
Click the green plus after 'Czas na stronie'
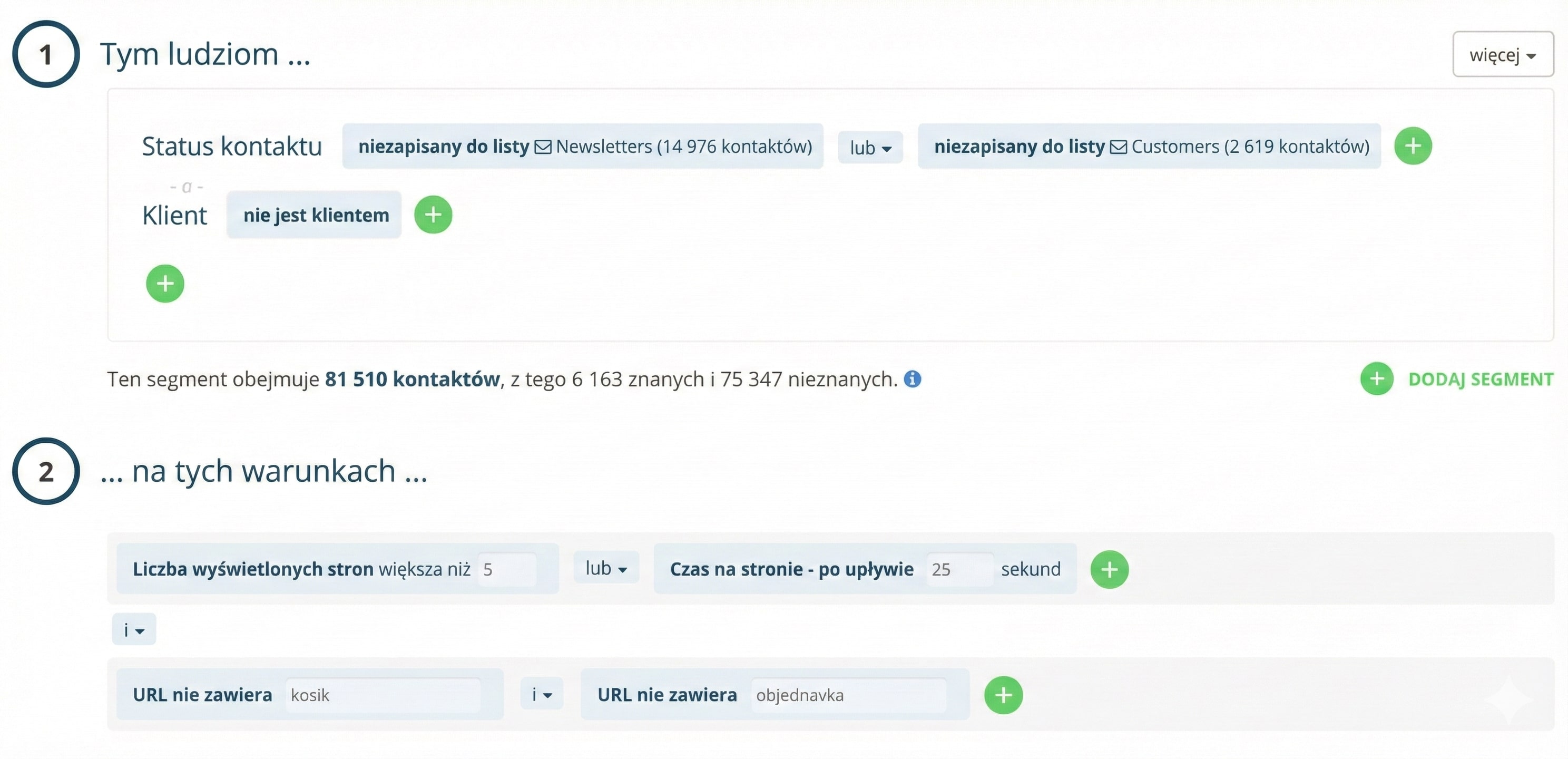coord(1109,570)
